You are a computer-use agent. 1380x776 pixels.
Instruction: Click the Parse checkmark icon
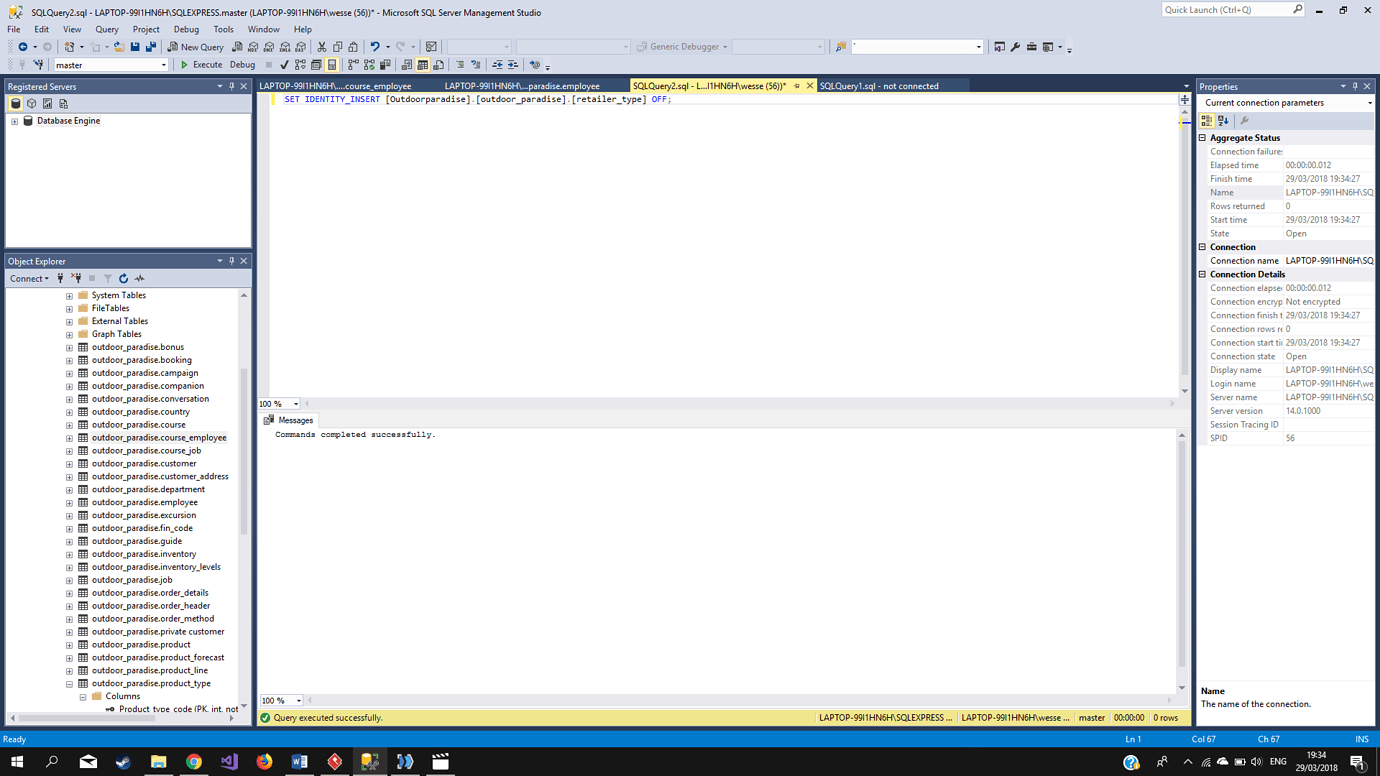284,65
